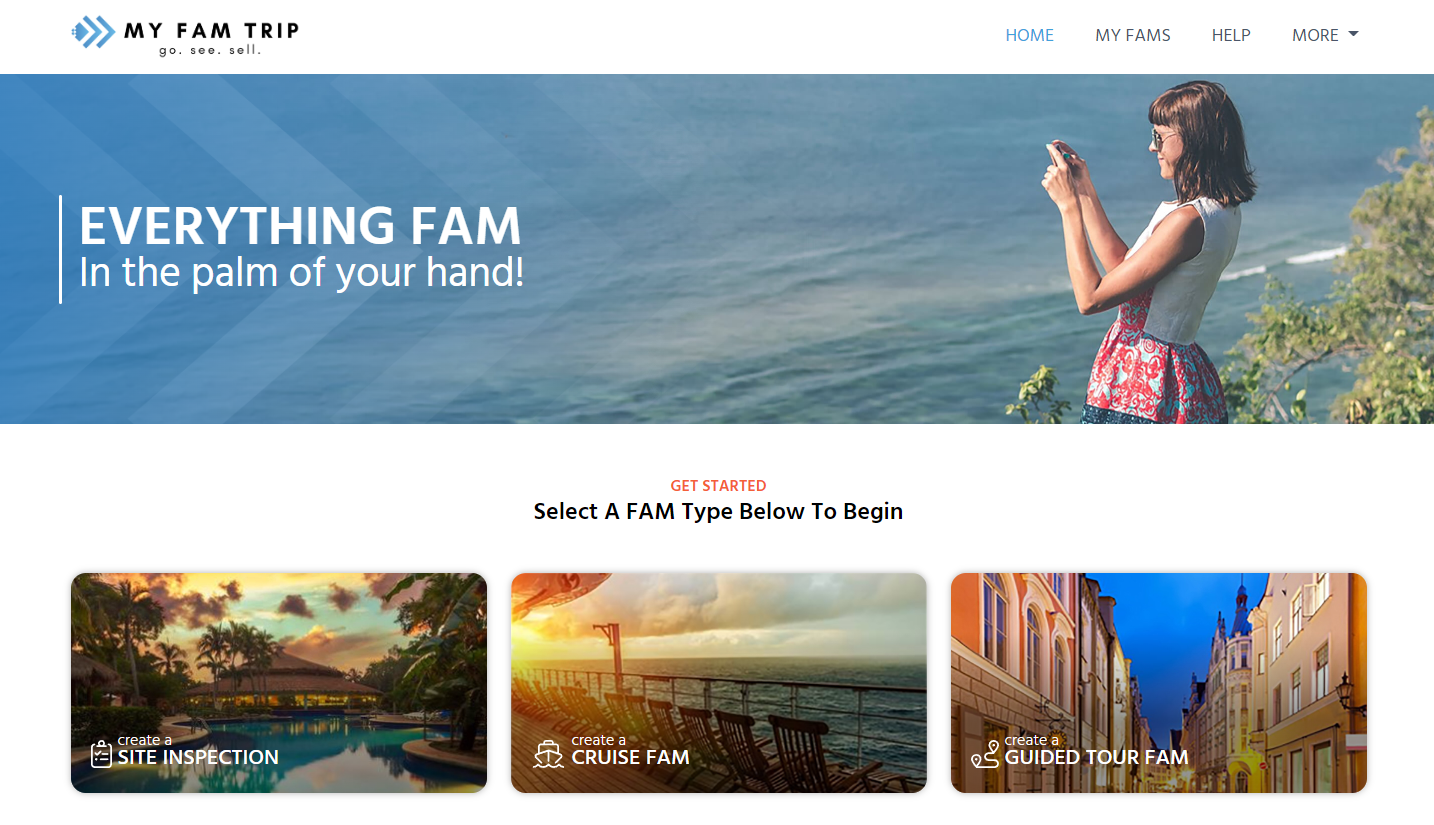Image resolution: width=1434 pixels, height=825 pixels.
Task: Choose the CRUISE FAM label text
Action: pyautogui.click(x=630, y=757)
